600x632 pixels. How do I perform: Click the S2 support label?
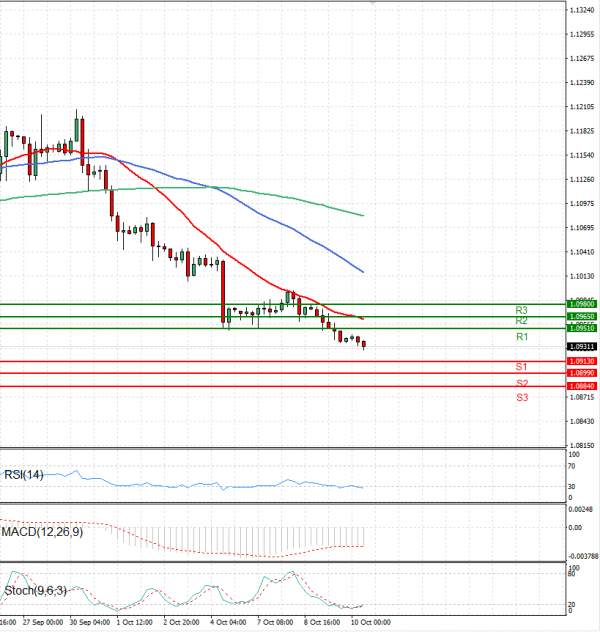(522, 383)
